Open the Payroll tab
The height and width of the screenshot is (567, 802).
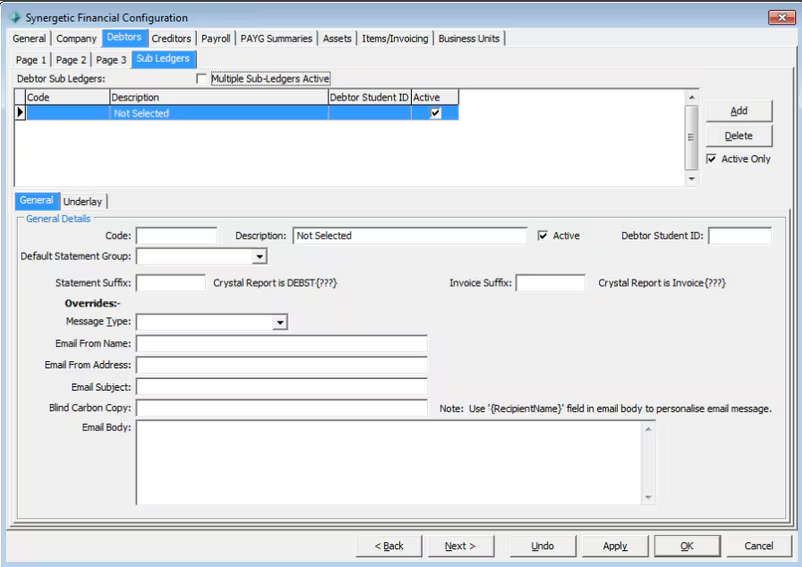[x=215, y=39]
